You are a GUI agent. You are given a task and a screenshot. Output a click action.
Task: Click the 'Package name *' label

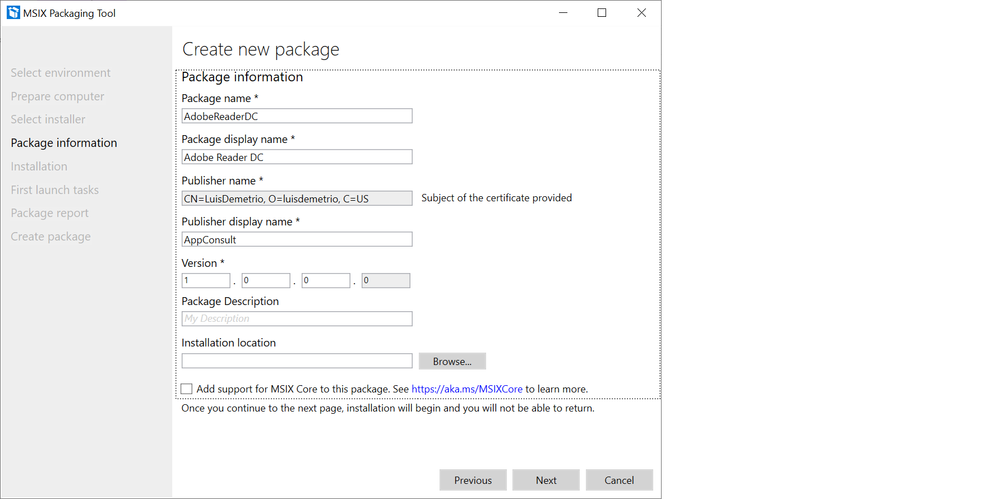click(x=220, y=98)
